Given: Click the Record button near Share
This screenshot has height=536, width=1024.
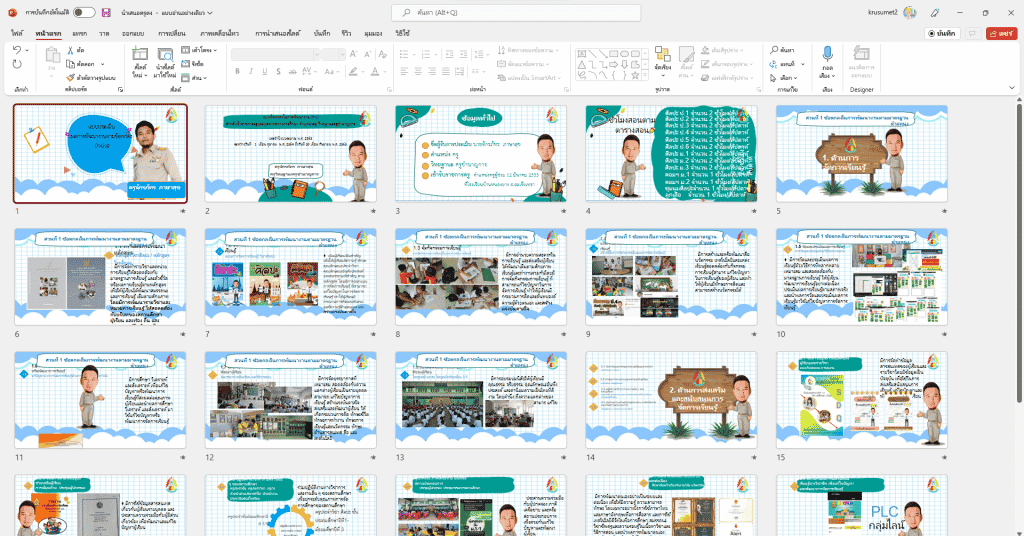Looking at the screenshot, I should point(942,33).
